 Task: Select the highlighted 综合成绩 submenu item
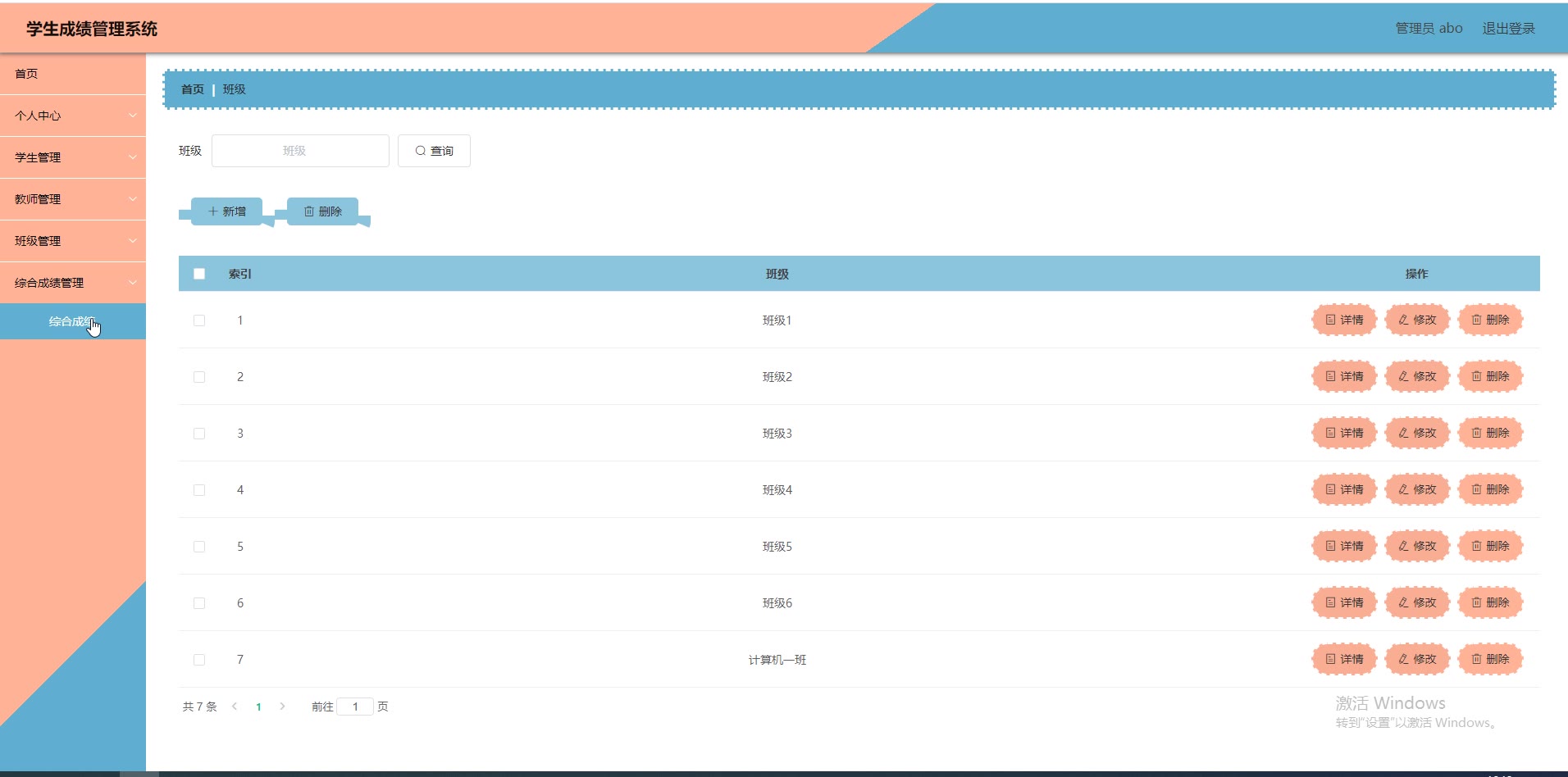73,321
